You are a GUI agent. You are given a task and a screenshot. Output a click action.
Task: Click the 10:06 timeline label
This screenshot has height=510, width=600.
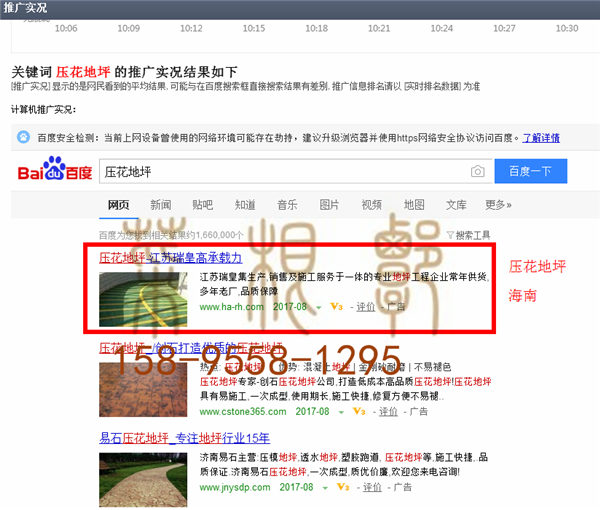(x=66, y=28)
